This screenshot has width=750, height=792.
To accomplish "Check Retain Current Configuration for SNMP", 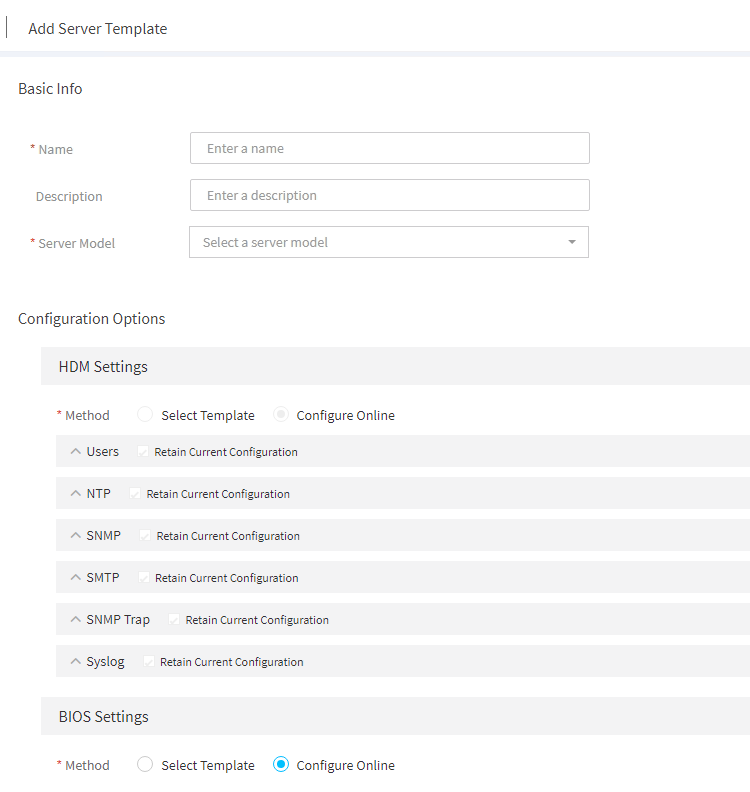I will pyautogui.click(x=145, y=535).
